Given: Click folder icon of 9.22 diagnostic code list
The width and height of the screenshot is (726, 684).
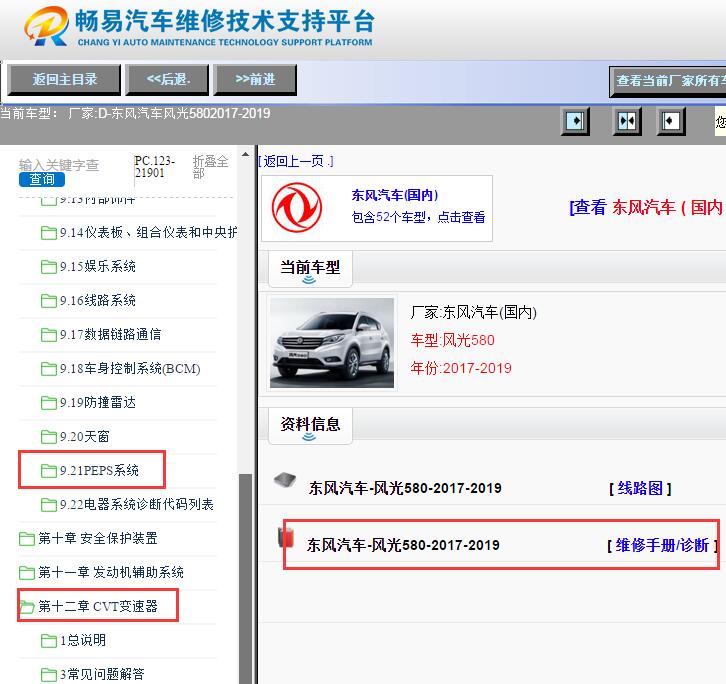Looking at the screenshot, I should click(x=49, y=504).
